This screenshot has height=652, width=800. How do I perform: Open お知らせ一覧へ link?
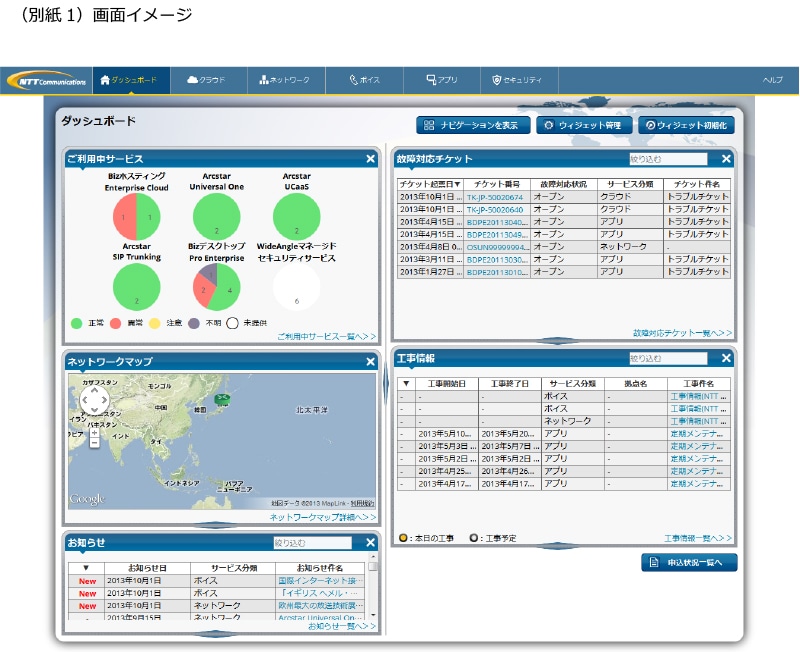pyautogui.click(x=342, y=626)
